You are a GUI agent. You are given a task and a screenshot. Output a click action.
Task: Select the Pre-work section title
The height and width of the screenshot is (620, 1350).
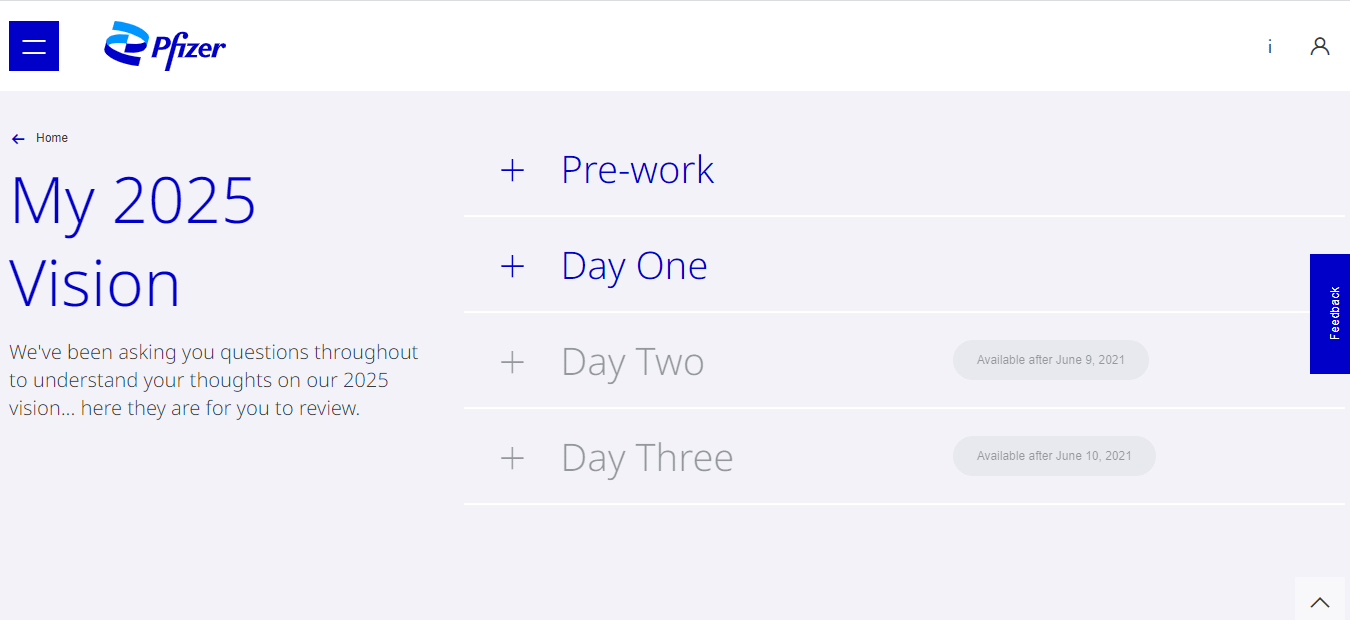(637, 170)
